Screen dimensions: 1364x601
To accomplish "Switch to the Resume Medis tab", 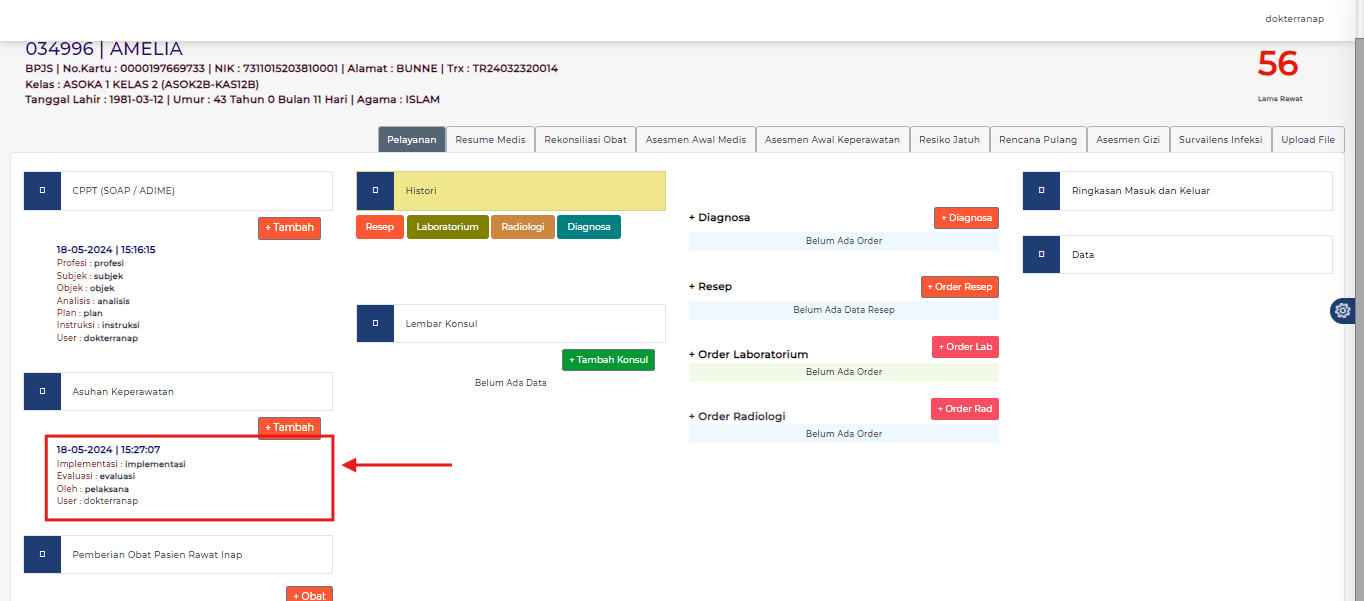I will click(x=489, y=139).
